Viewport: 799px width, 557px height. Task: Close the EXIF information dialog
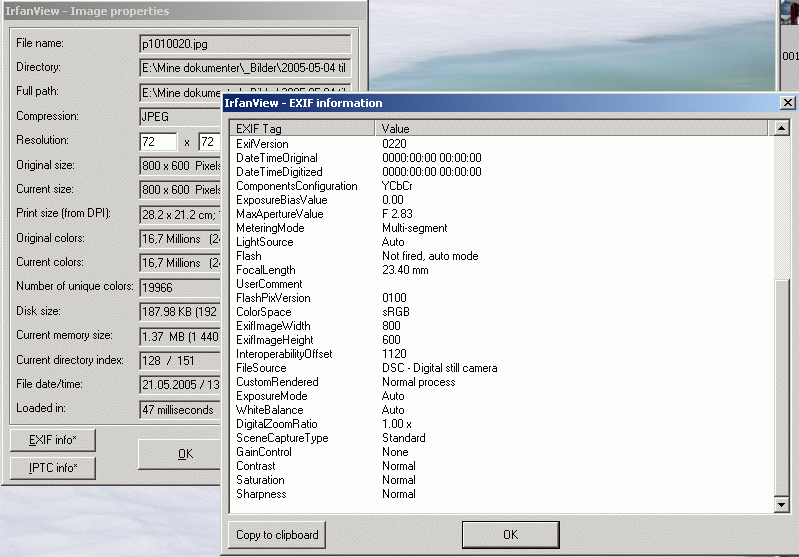787,103
